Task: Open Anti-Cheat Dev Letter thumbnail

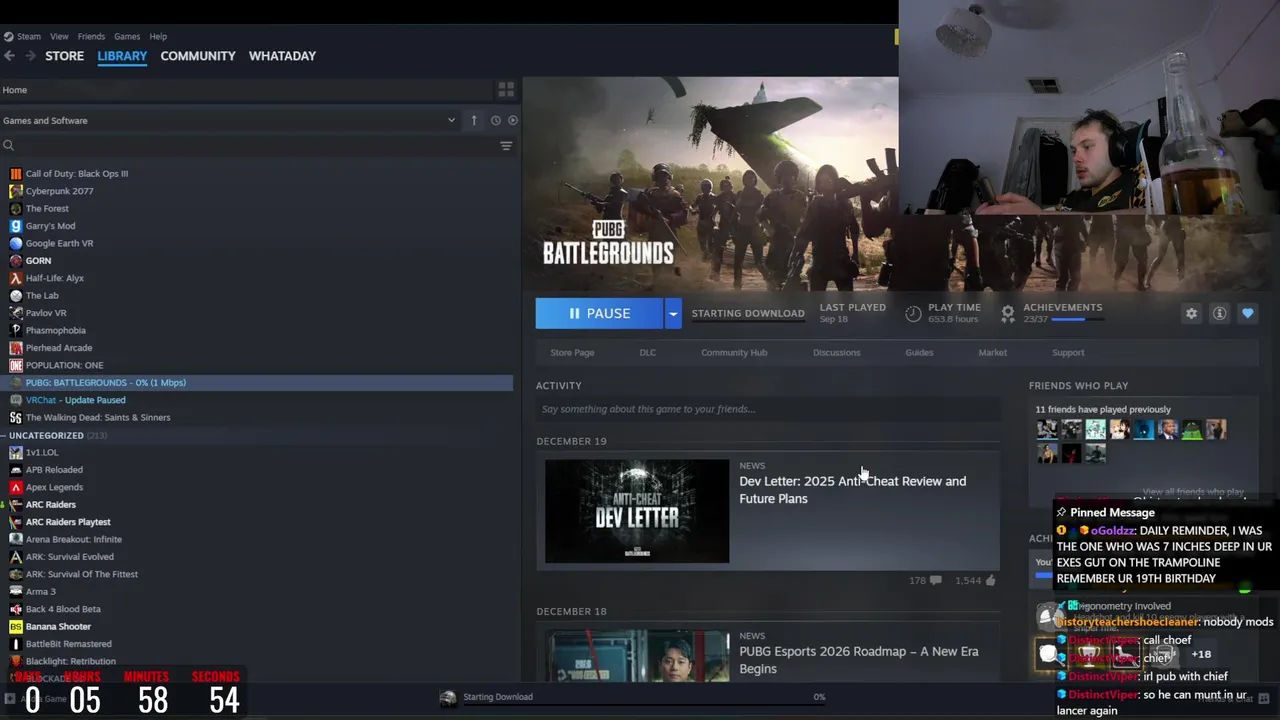Action: pos(637,511)
